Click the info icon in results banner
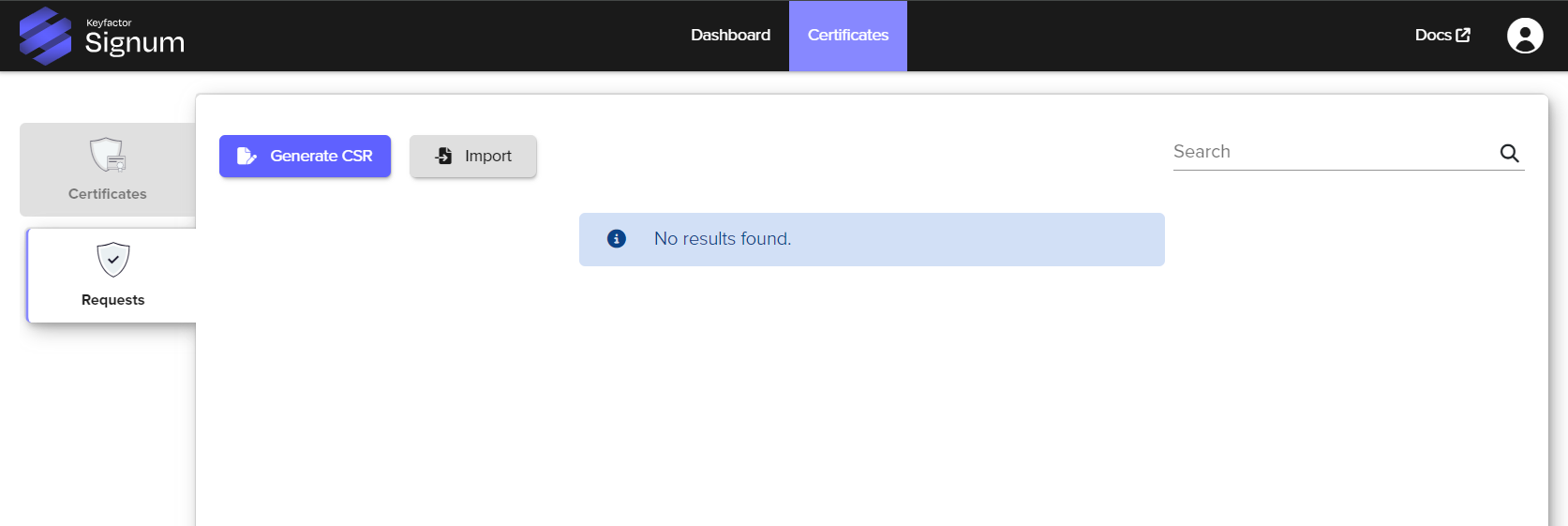1568x526 pixels. (x=617, y=239)
